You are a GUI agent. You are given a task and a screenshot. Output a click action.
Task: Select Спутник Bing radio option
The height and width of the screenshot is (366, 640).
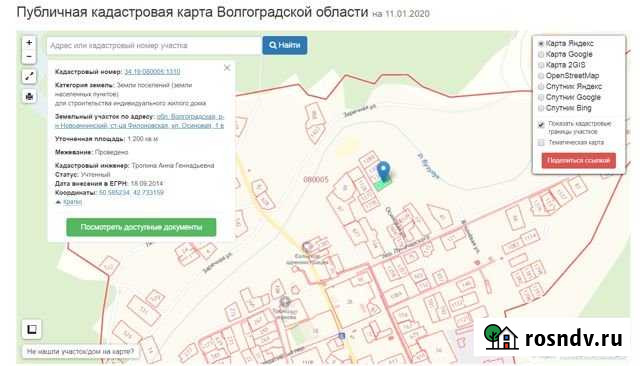pos(541,108)
